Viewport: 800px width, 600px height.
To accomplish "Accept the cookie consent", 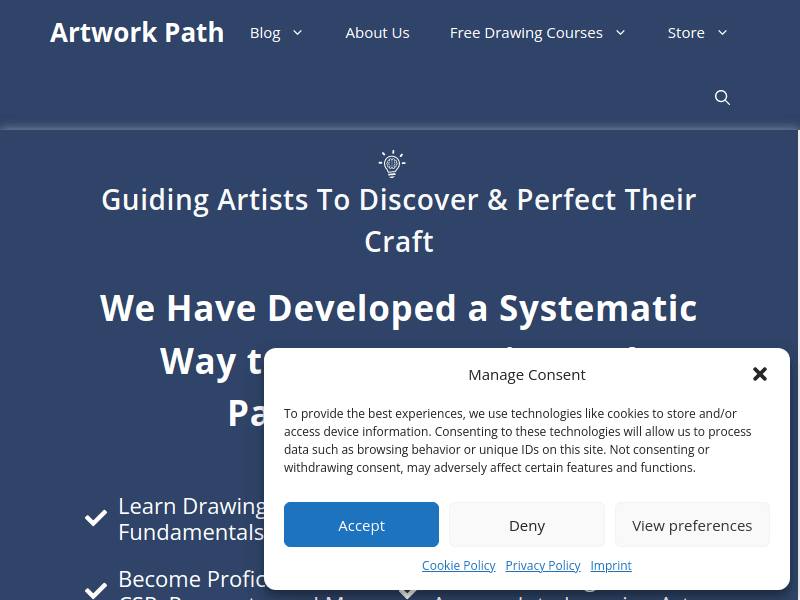I will pyautogui.click(x=361, y=524).
